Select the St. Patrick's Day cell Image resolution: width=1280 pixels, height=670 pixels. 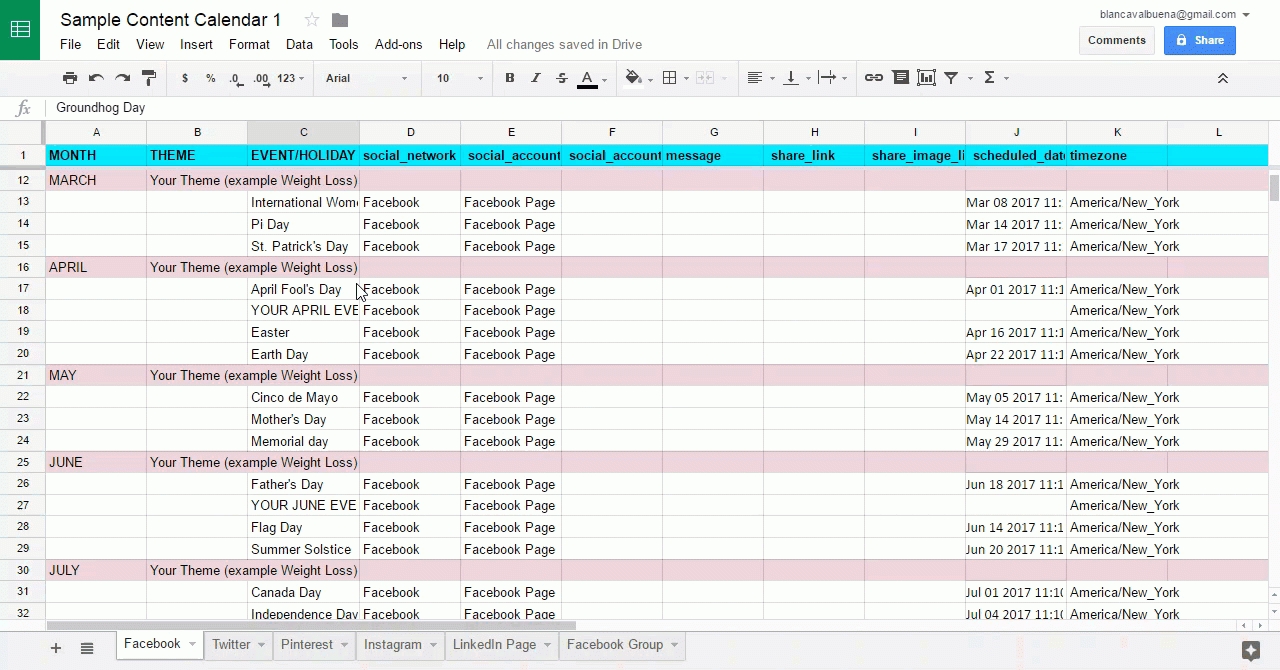[x=303, y=246]
